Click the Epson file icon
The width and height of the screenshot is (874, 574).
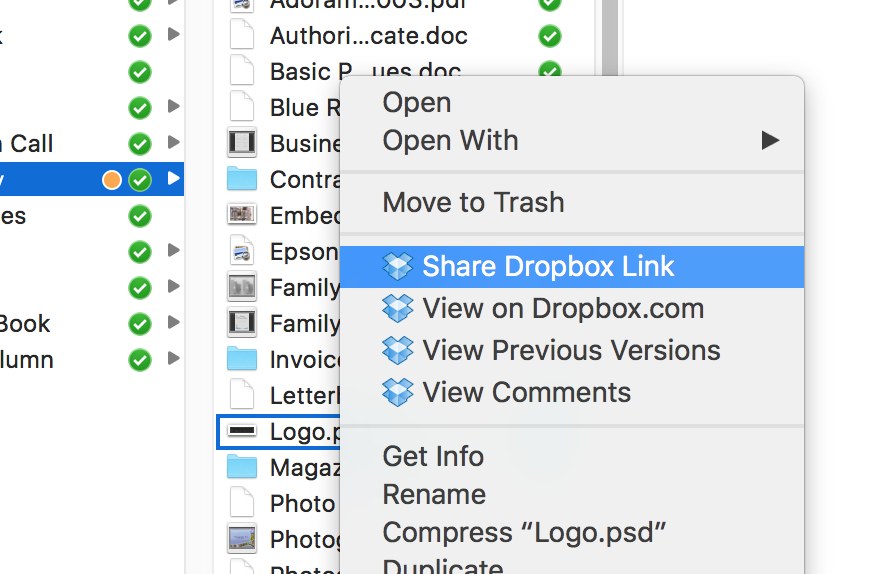pos(242,250)
